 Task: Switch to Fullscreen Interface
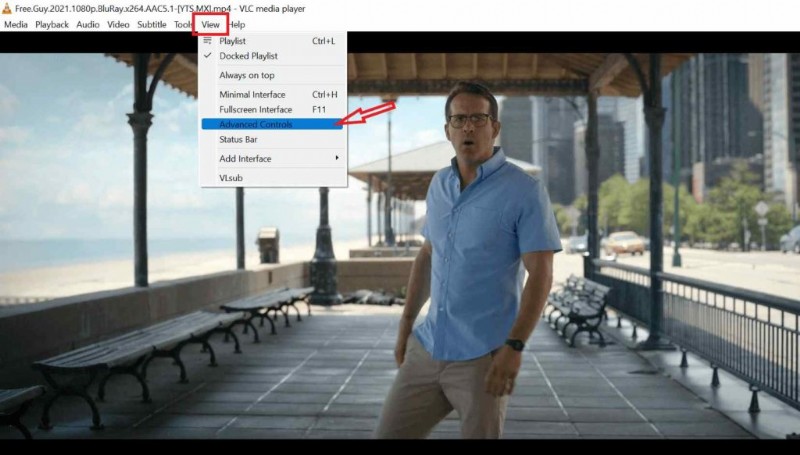[x=273, y=110]
